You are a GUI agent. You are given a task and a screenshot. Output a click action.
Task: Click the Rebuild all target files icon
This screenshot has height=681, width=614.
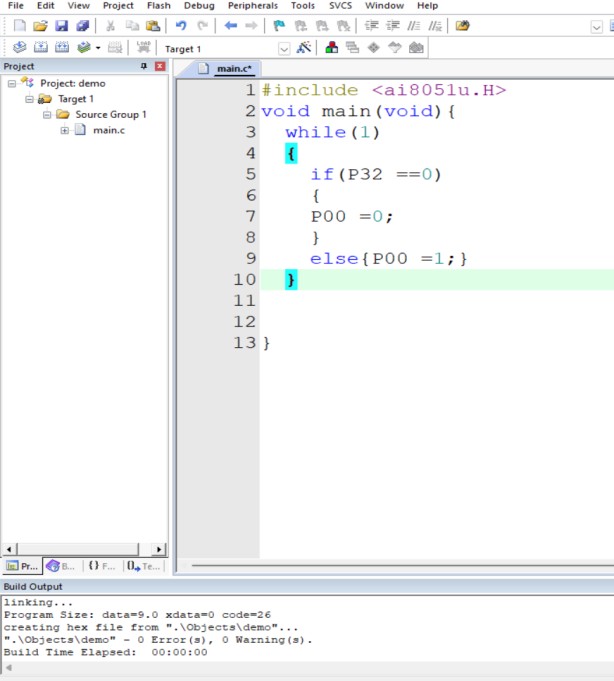click(62, 47)
